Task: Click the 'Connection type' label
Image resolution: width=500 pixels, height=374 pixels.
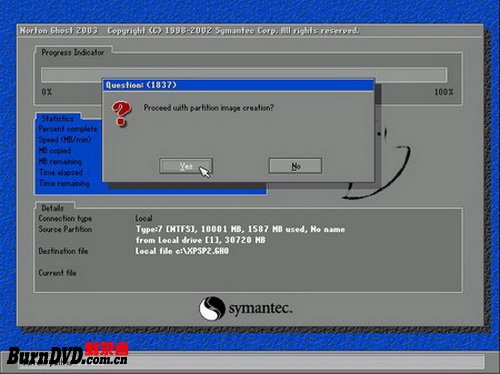Action: (65, 219)
